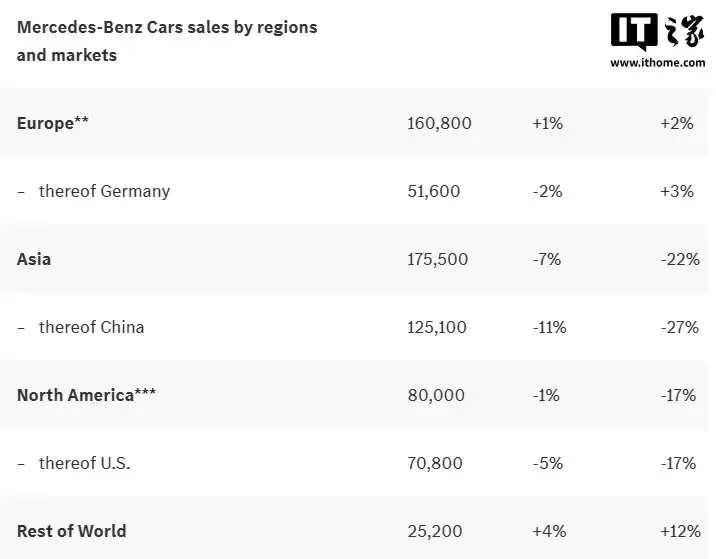Select the thereof China row label
Screen dimensions: 716x559
tap(91, 327)
